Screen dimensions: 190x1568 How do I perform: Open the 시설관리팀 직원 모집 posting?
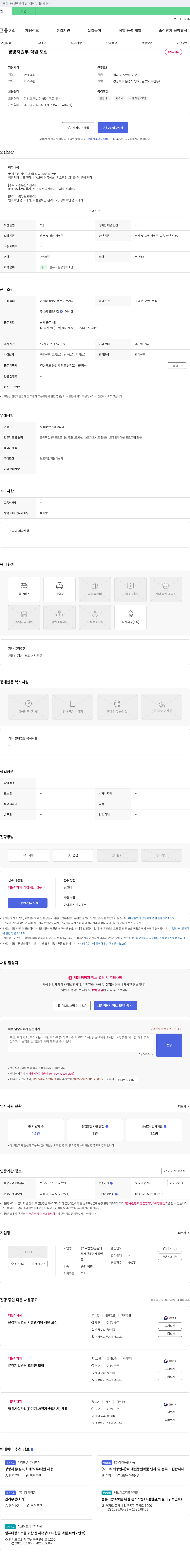33,1323
